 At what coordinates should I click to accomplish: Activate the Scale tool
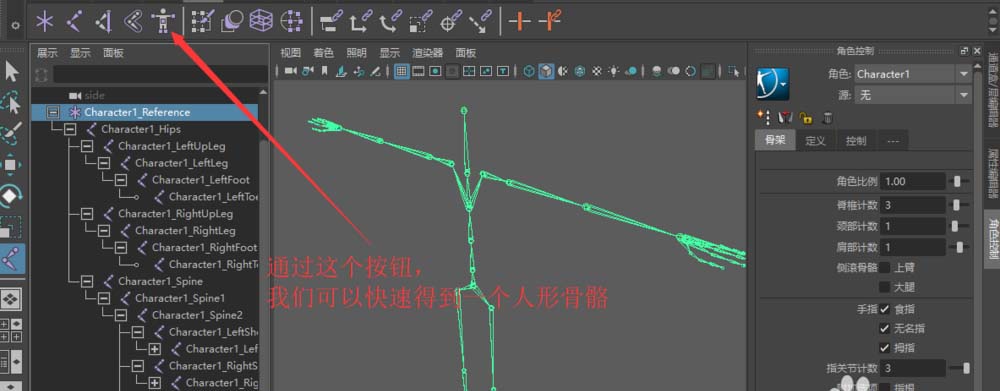[x=11, y=227]
